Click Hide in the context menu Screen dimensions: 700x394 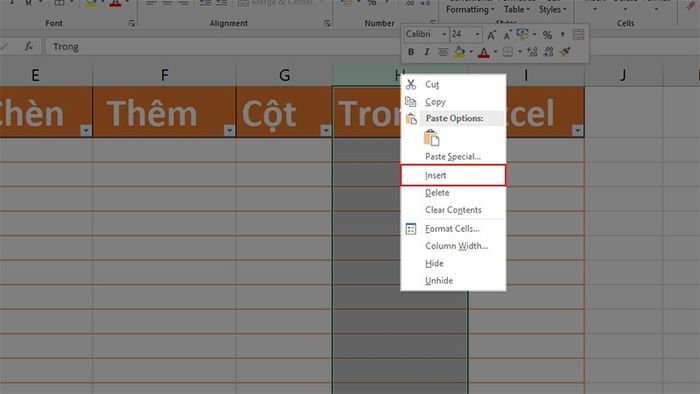coord(453,263)
